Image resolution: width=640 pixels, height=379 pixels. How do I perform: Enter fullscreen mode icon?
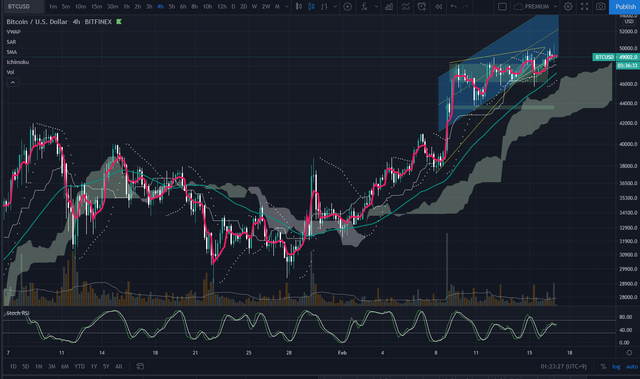tap(584, 7)
